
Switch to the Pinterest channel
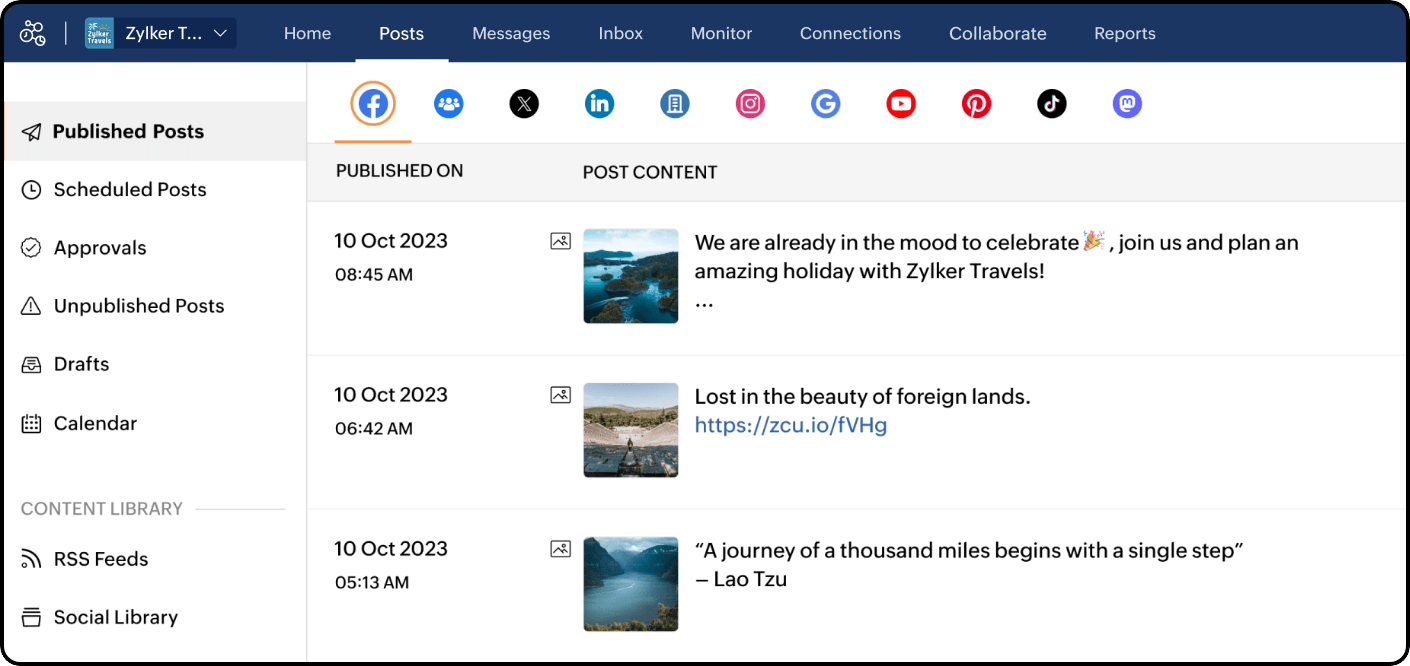pos(976,104)
